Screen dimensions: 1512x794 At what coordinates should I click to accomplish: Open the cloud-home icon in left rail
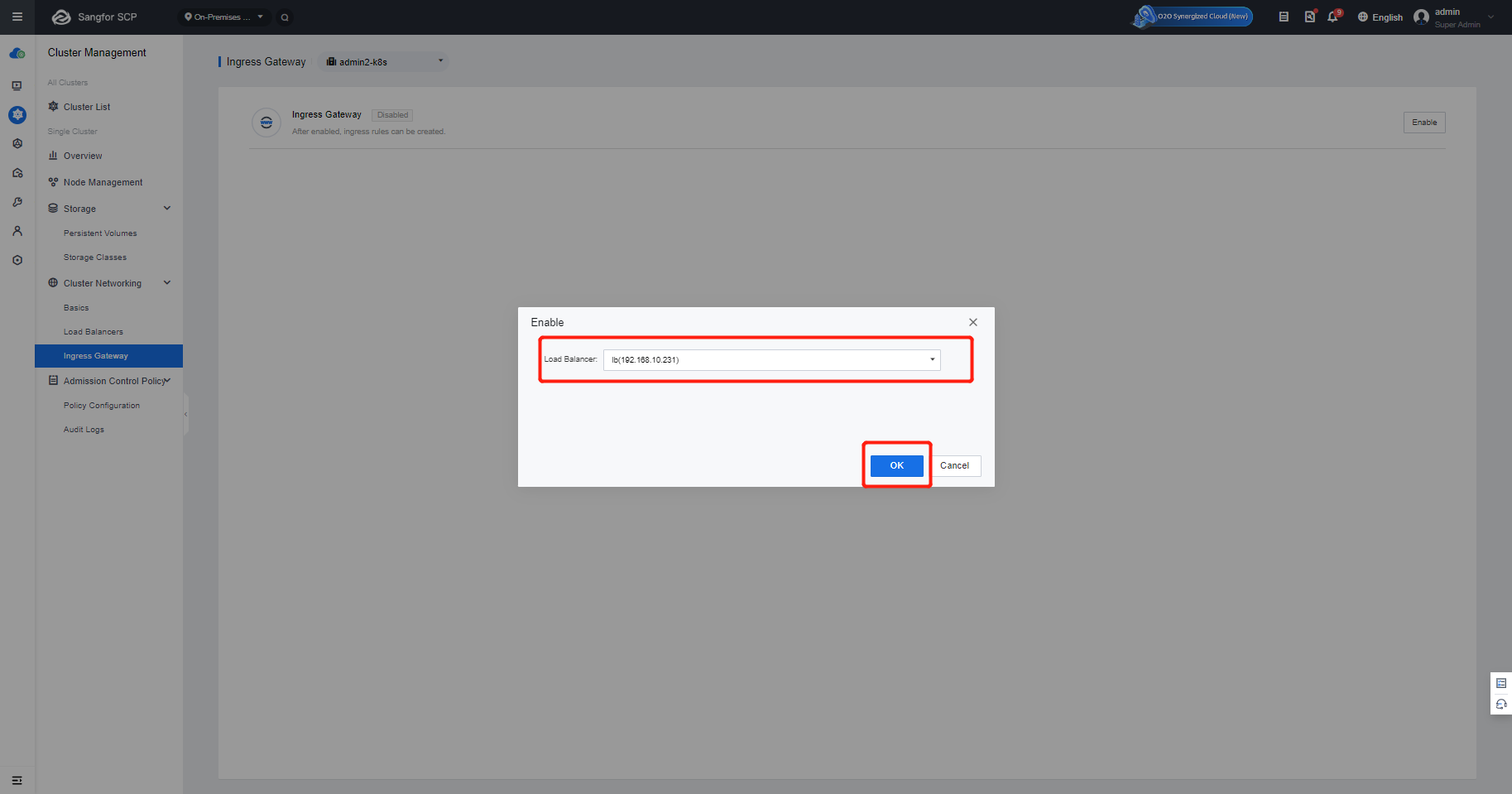(17, 173)
